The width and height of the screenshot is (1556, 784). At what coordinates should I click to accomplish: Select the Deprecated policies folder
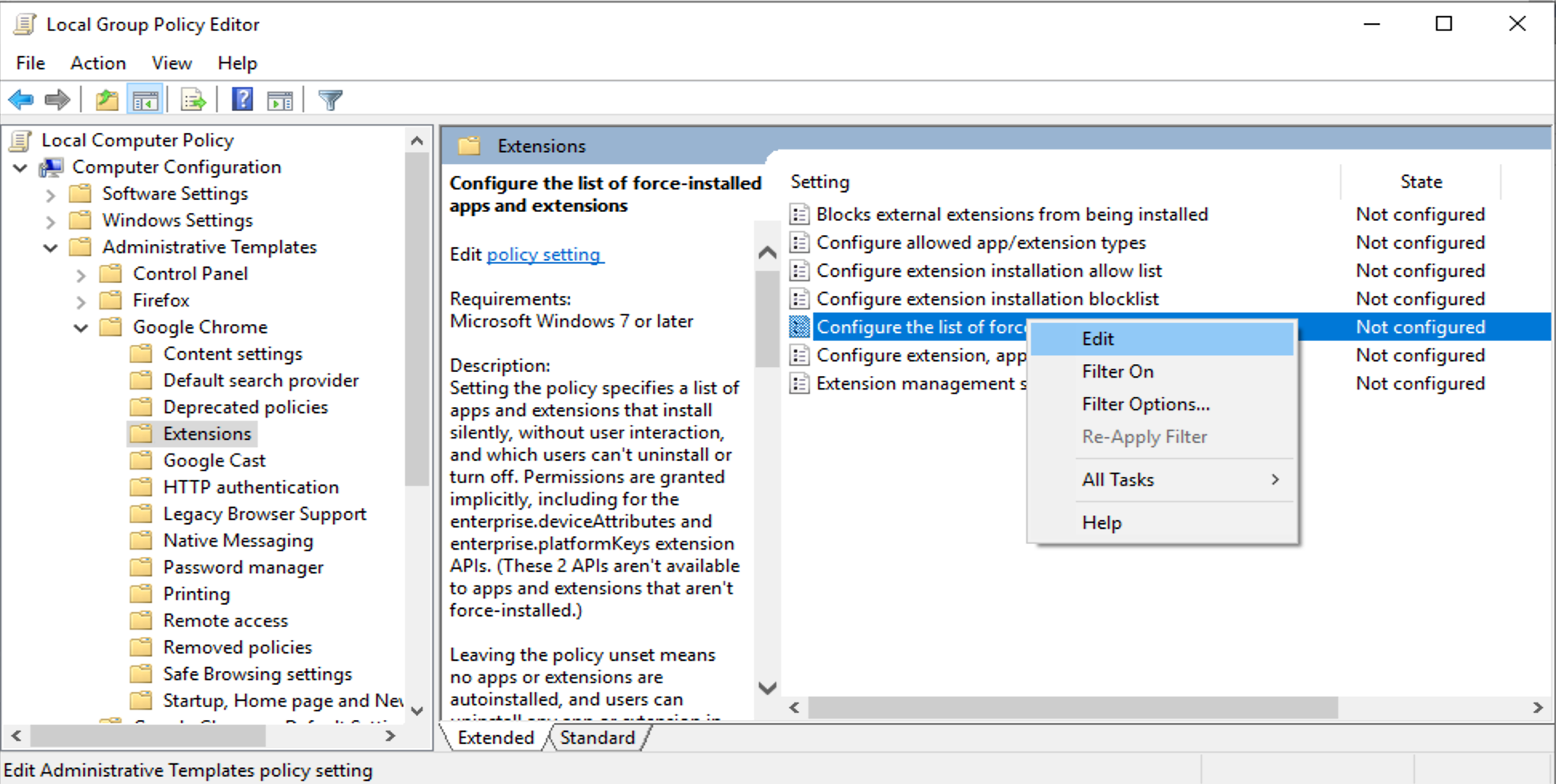pos(245,407)
